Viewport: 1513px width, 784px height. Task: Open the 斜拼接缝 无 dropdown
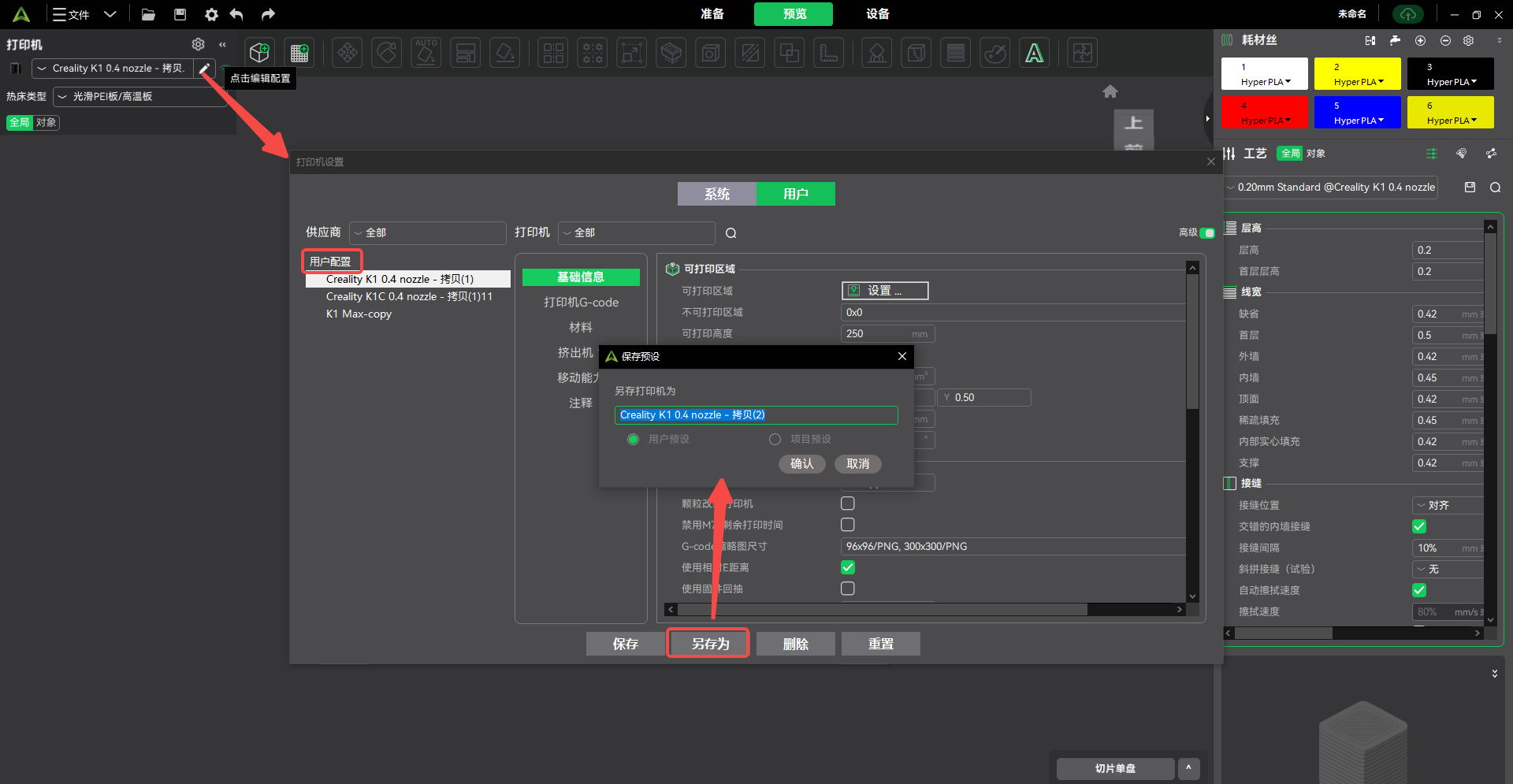pos(1448,568)
